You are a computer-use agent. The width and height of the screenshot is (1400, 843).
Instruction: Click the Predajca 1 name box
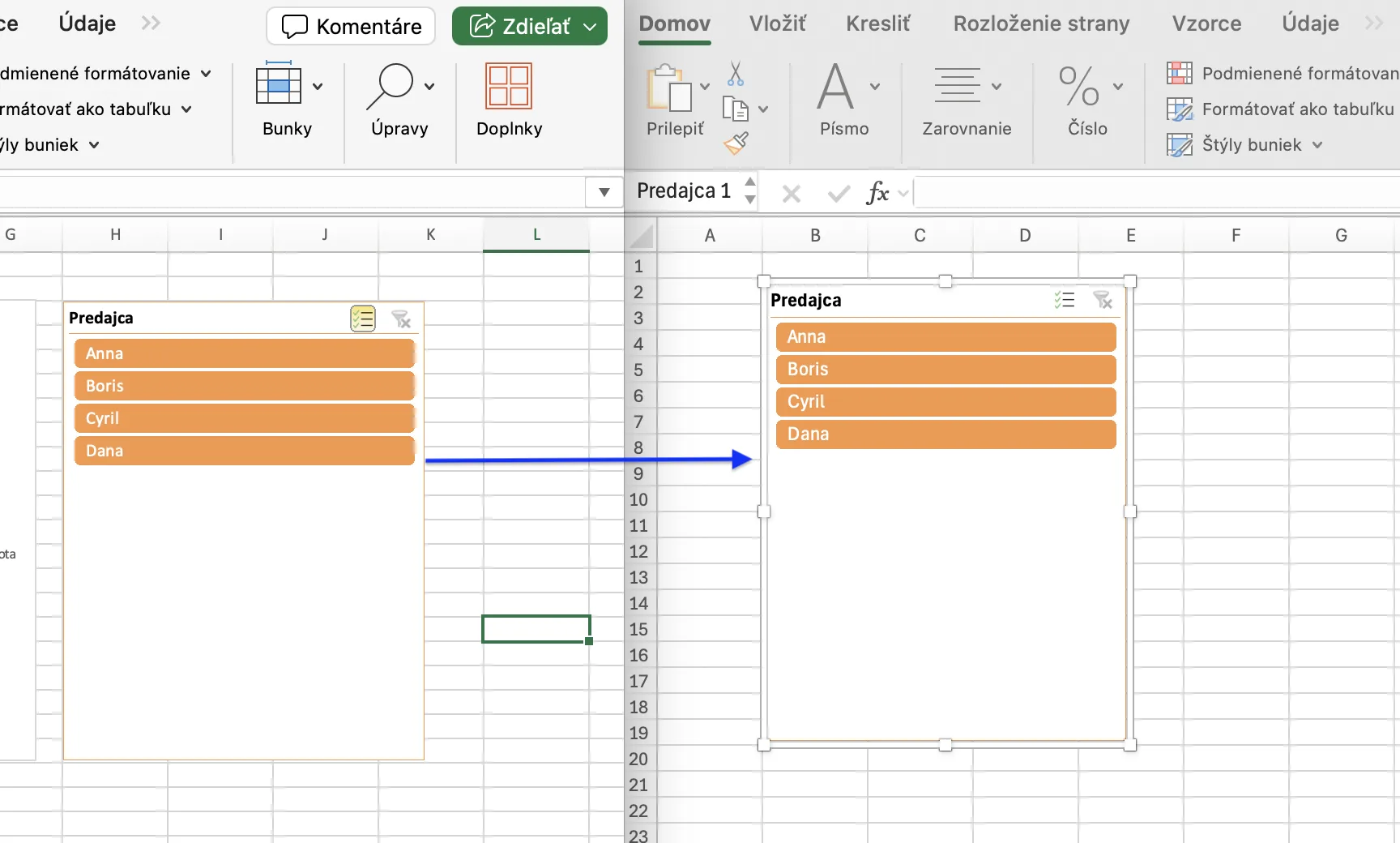tap(686, 190)
